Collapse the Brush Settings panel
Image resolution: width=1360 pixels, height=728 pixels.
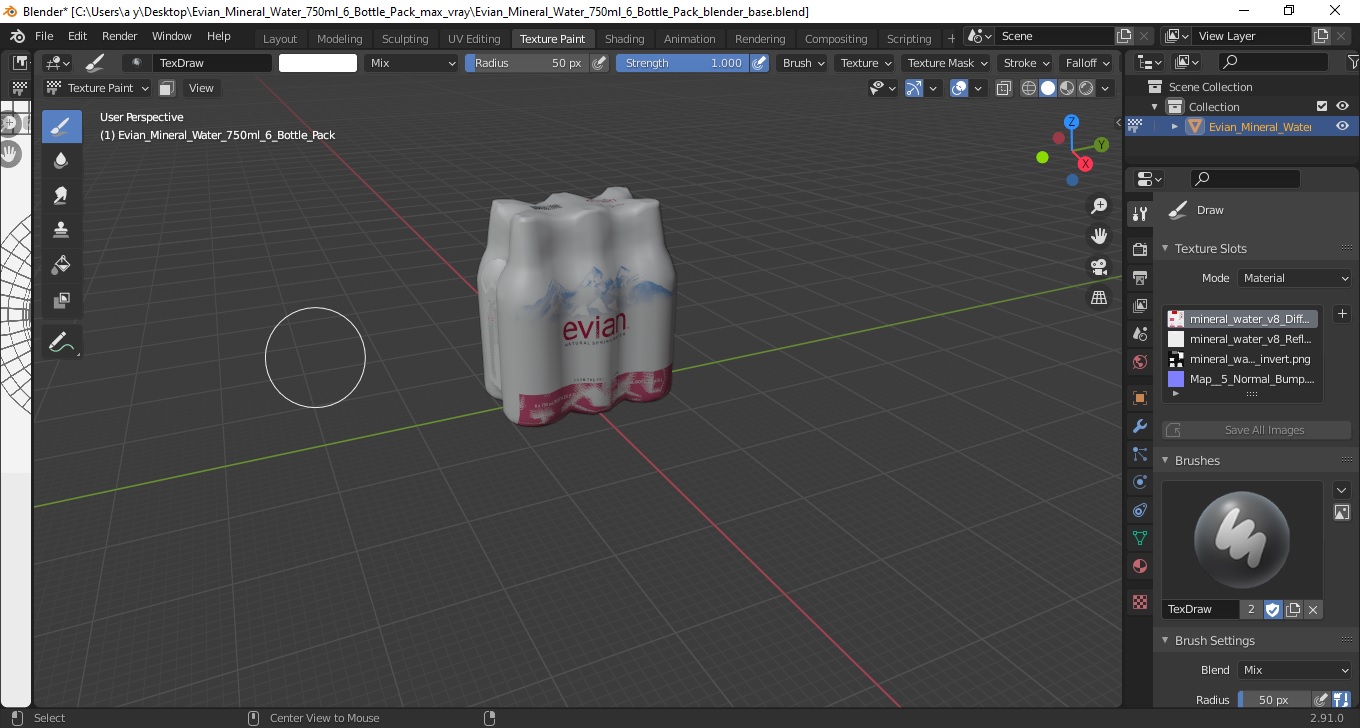tap(1165, 640)
